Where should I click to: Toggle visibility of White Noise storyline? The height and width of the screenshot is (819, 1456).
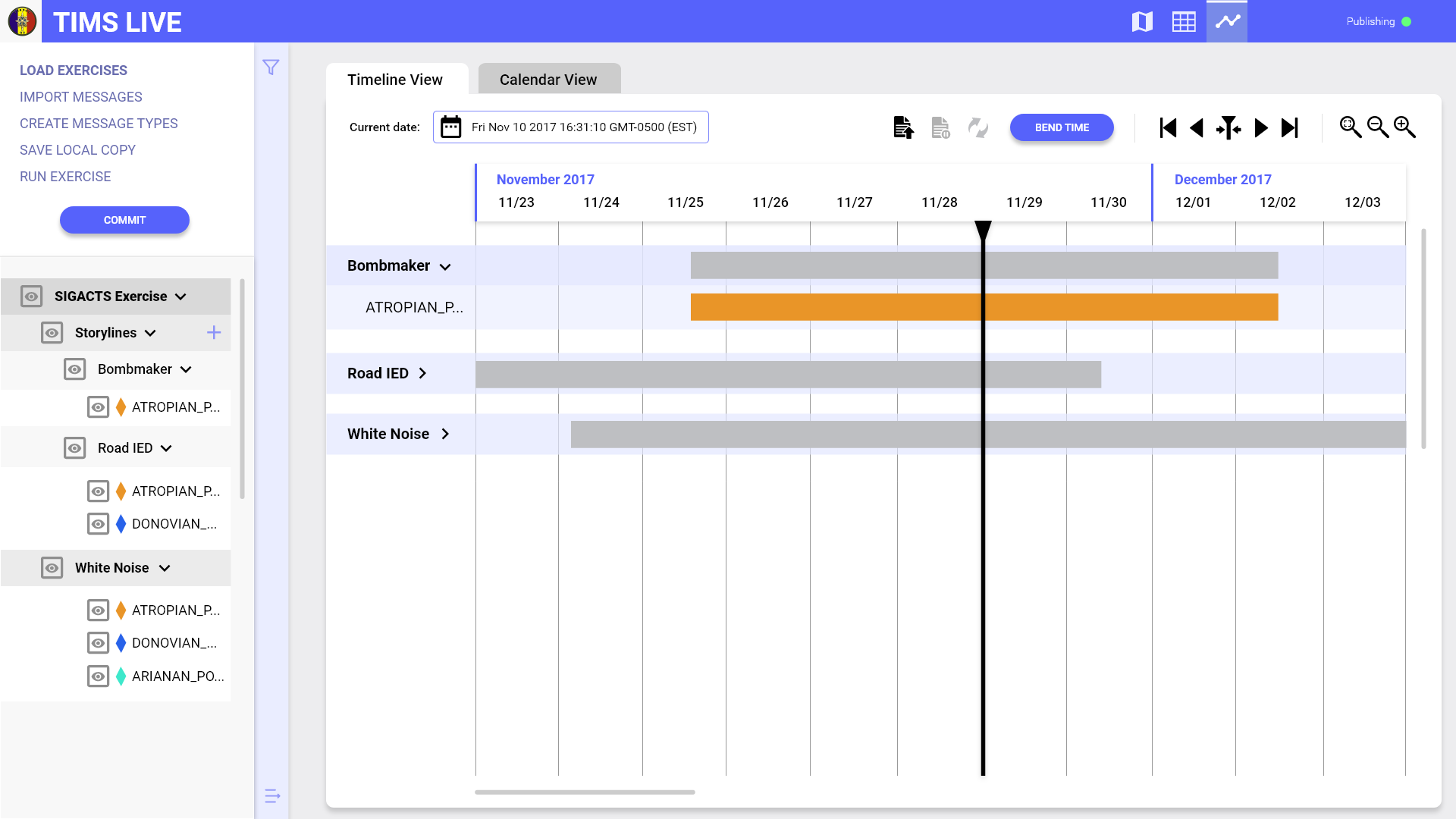pos(52,567)
